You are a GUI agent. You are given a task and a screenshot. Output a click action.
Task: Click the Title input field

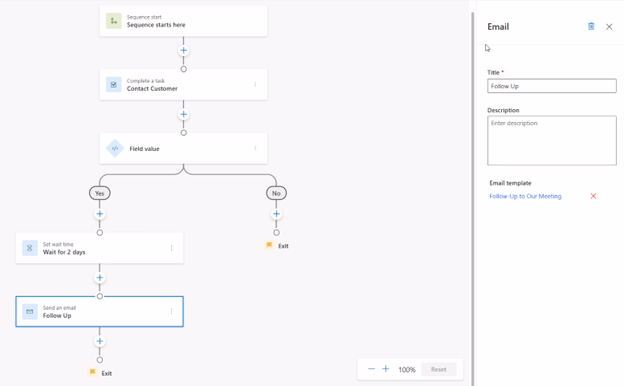pos(552,86)
